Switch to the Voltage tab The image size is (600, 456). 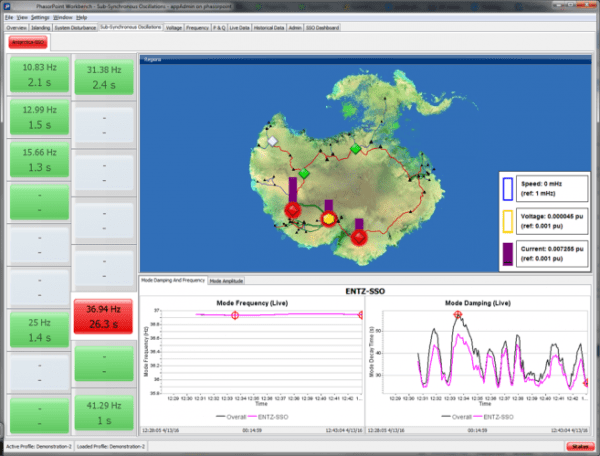[174, 28]
